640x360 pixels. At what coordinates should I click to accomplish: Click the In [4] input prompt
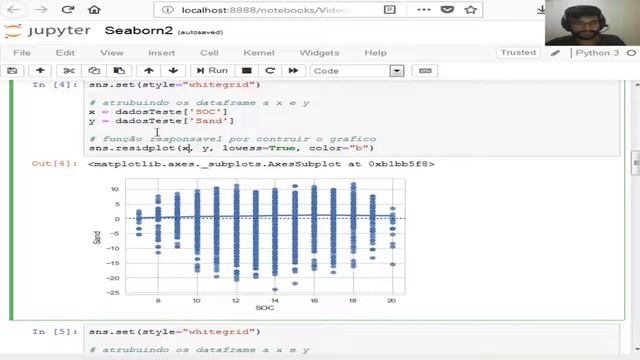tap(55, 84)
